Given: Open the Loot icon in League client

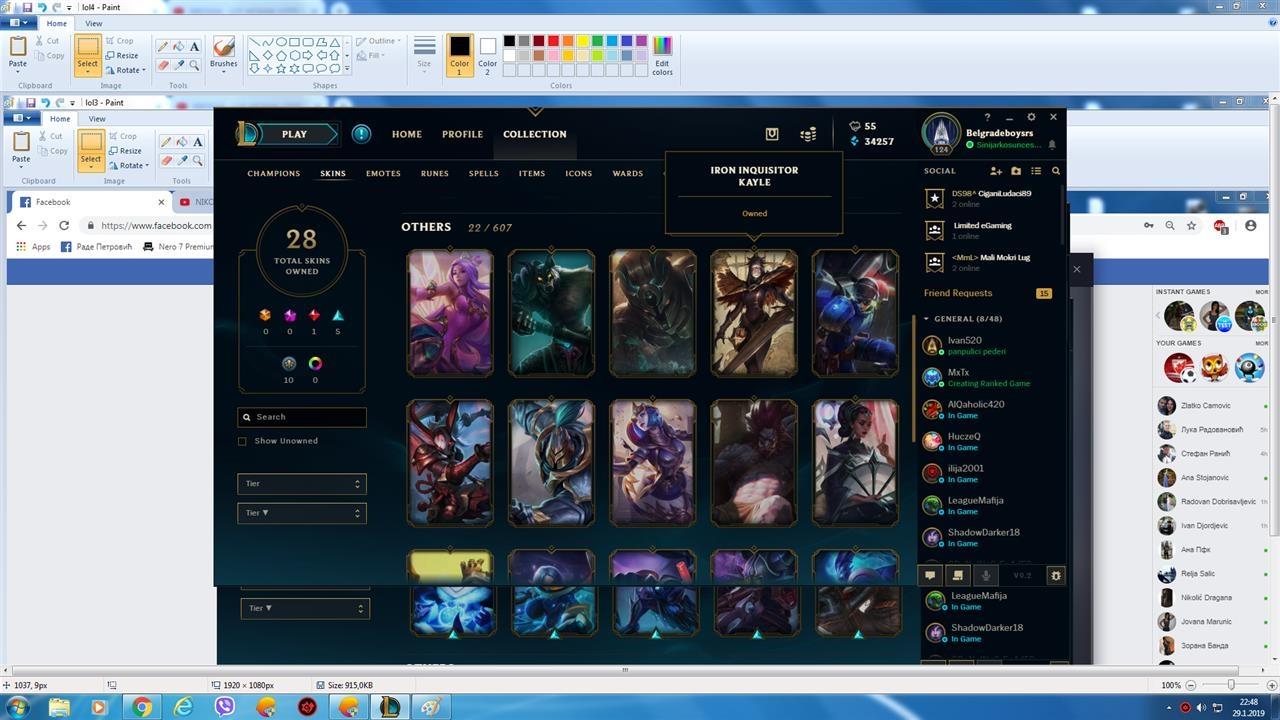Looking at the screenshot, I should 772,134.
